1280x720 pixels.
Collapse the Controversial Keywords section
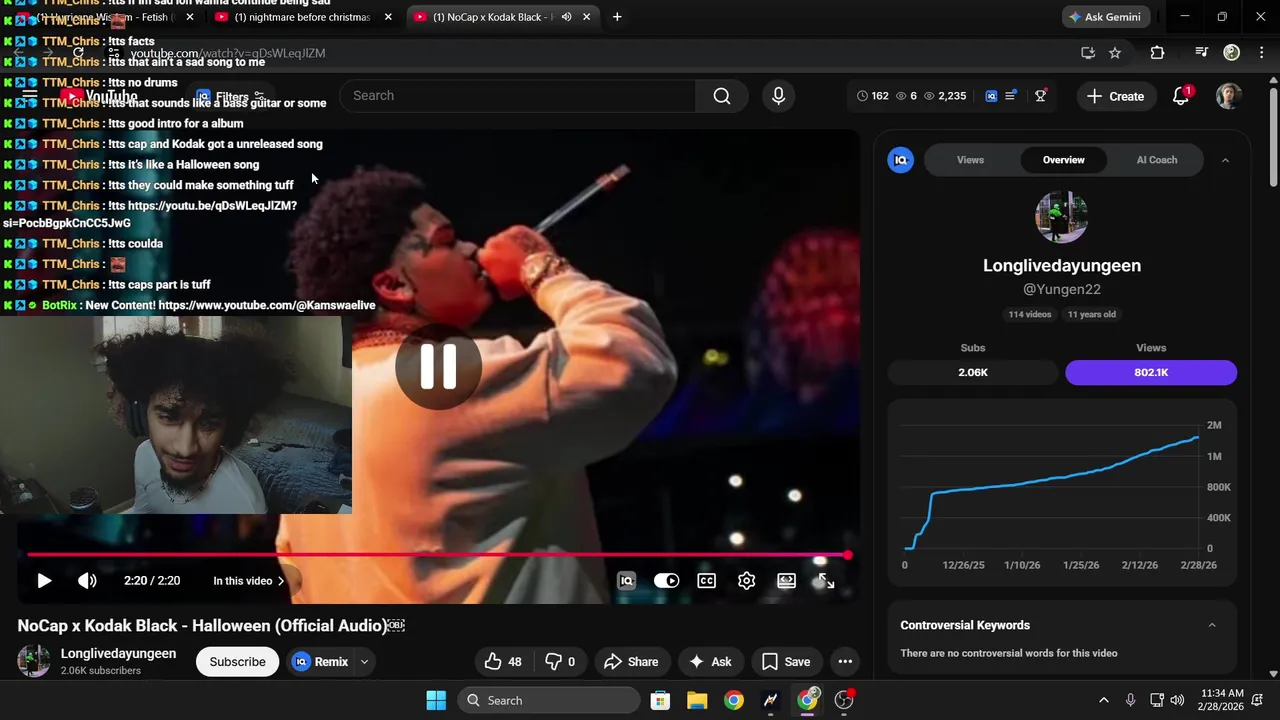[x=1212, y=625]
